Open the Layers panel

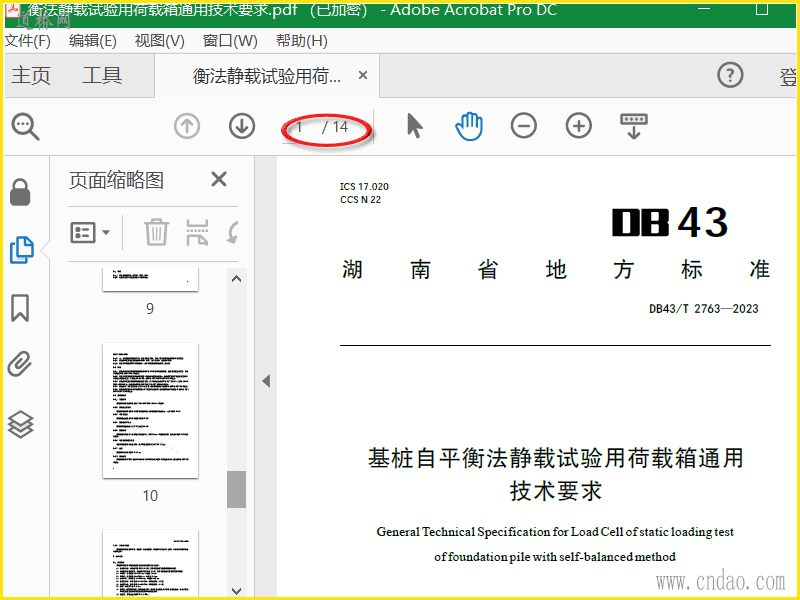[x=21, y=424]
